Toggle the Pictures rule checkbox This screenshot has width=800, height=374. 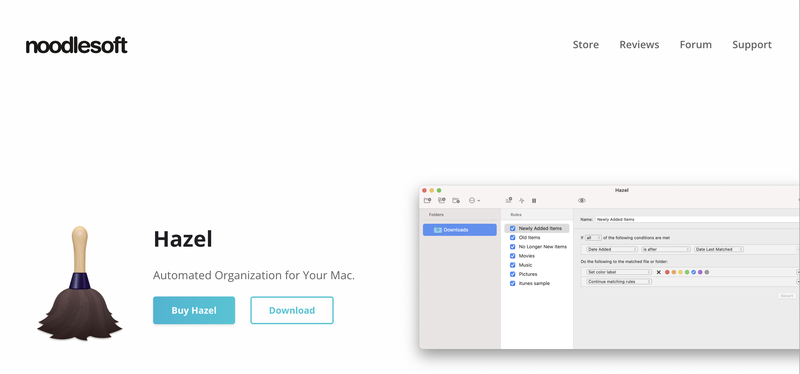pos(513,275)
